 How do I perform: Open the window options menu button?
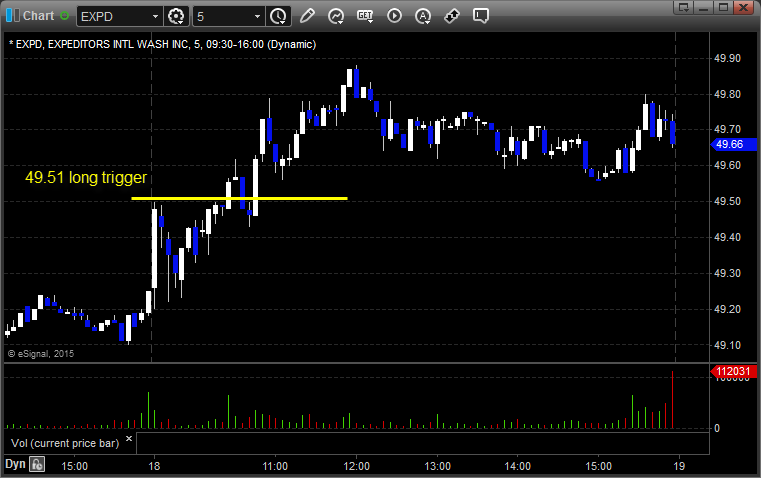pos(684,7)
